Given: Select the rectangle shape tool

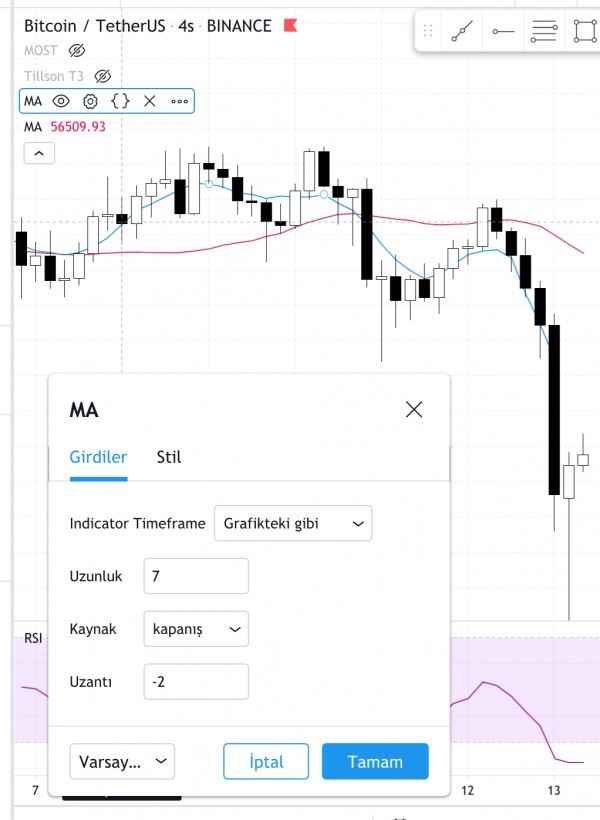Looking at the screenshot, I should tap(585, 31).
